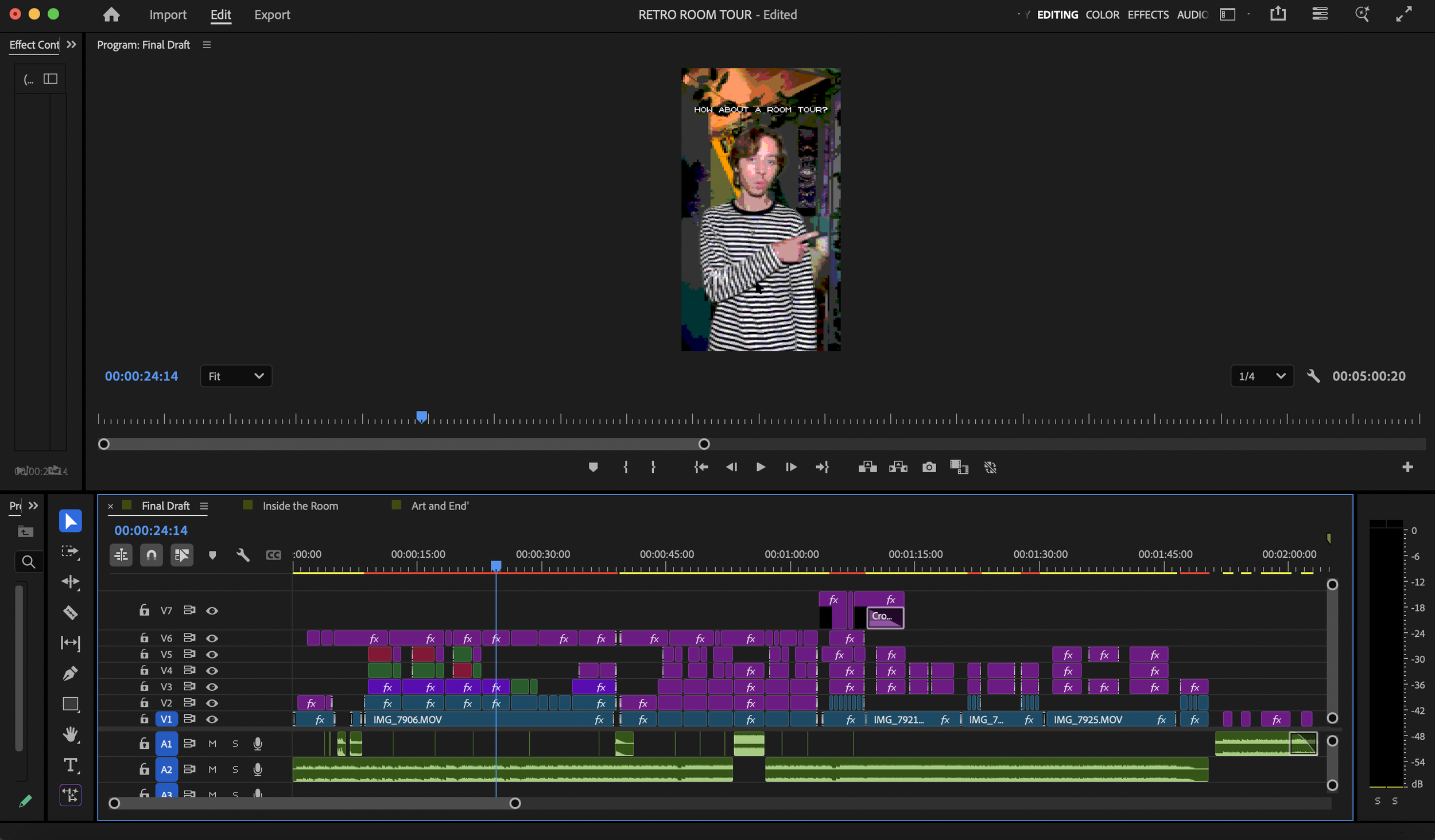Switch to Inside the Room sequence tab
Image resolution: width=1435 pixels, height=840 pixels.
click(x=300, y=506)
